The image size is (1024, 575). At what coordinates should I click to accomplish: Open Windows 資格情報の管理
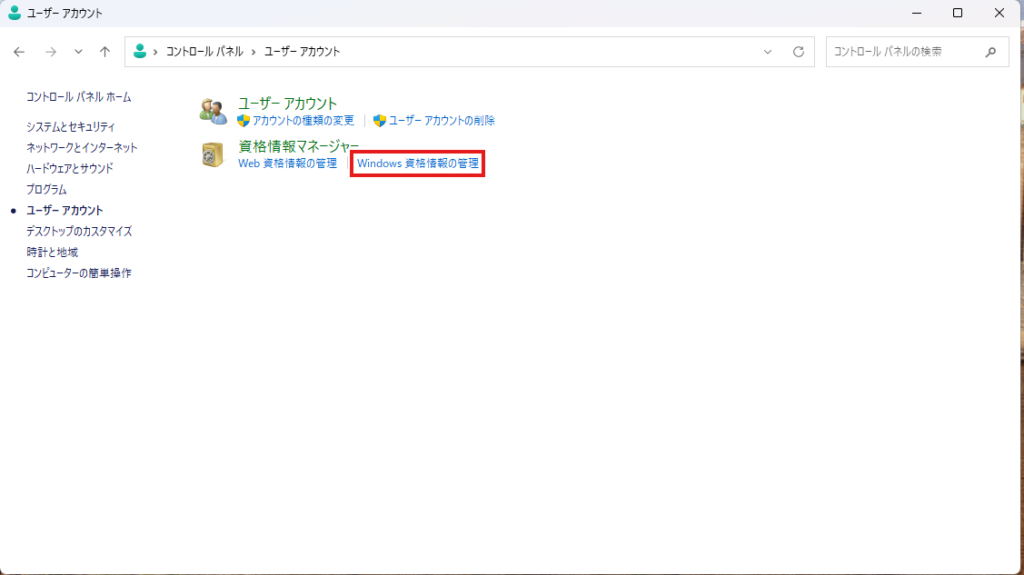(x=417, y=163)
